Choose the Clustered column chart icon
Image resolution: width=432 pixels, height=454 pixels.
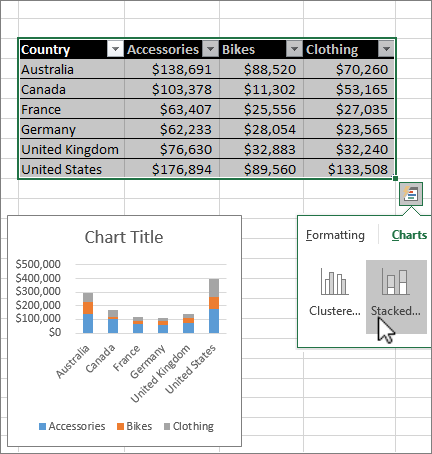coord(335,282)
